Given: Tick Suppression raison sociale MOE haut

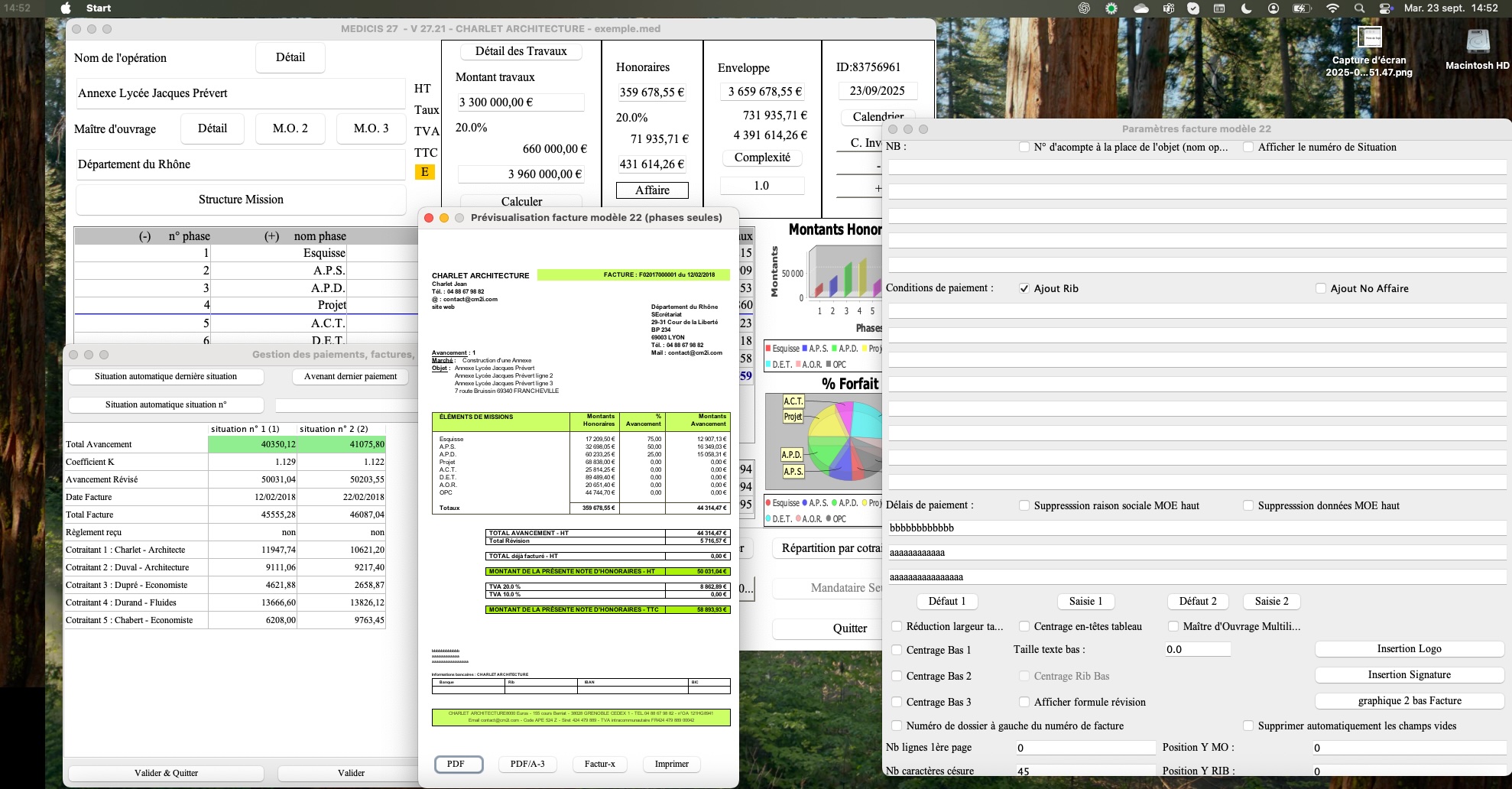Looking at the screenshot, I should click(1024, 505).
